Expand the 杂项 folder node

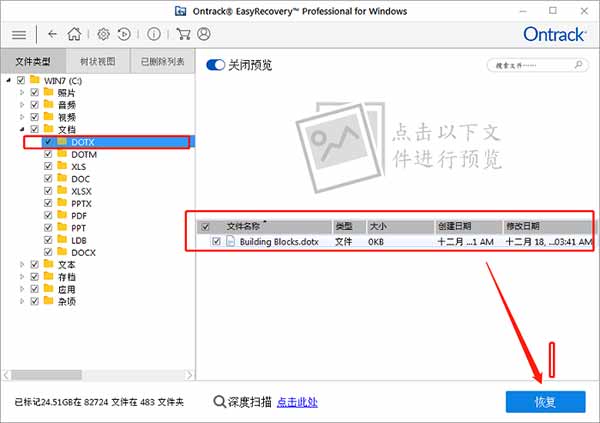(22, 301)
